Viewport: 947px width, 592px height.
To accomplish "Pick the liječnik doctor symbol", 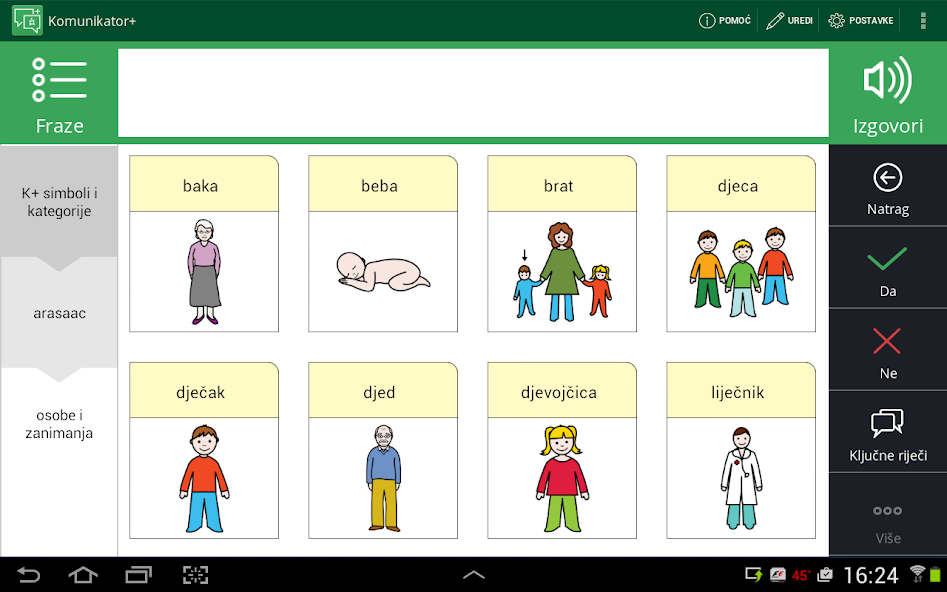I will click(x=741, y=451).
